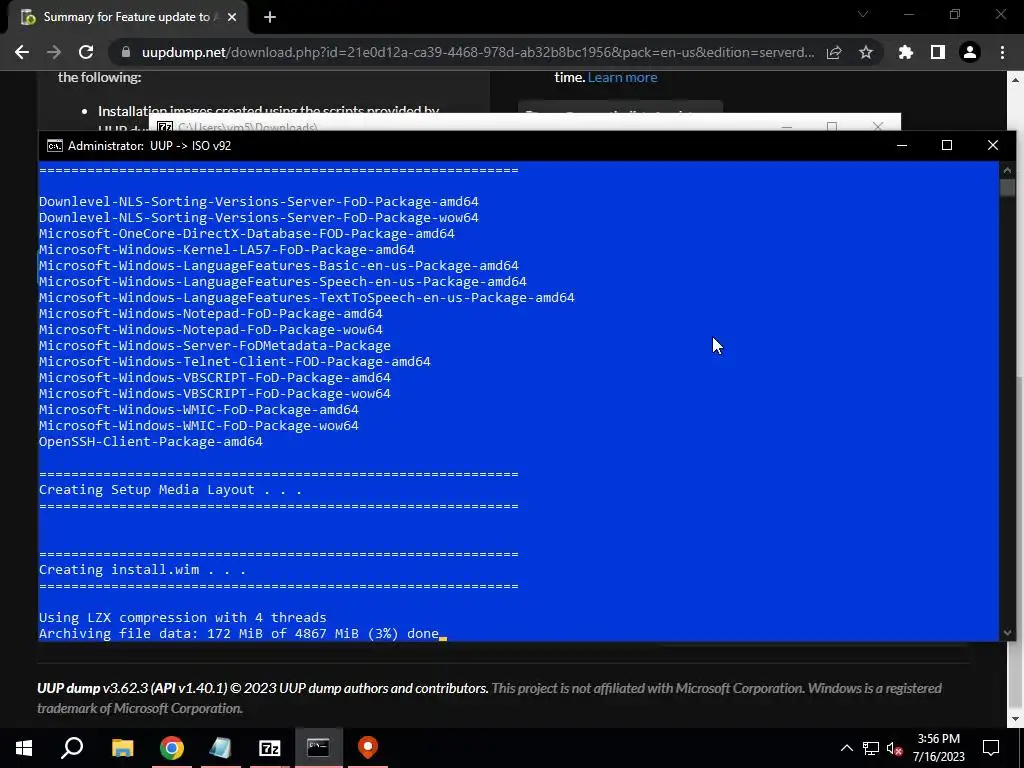Click 'Microsoft-OneCore-DirectX-Database-FOD-Package-amd64' line
Screen dimensions: 1024x768
247,234
